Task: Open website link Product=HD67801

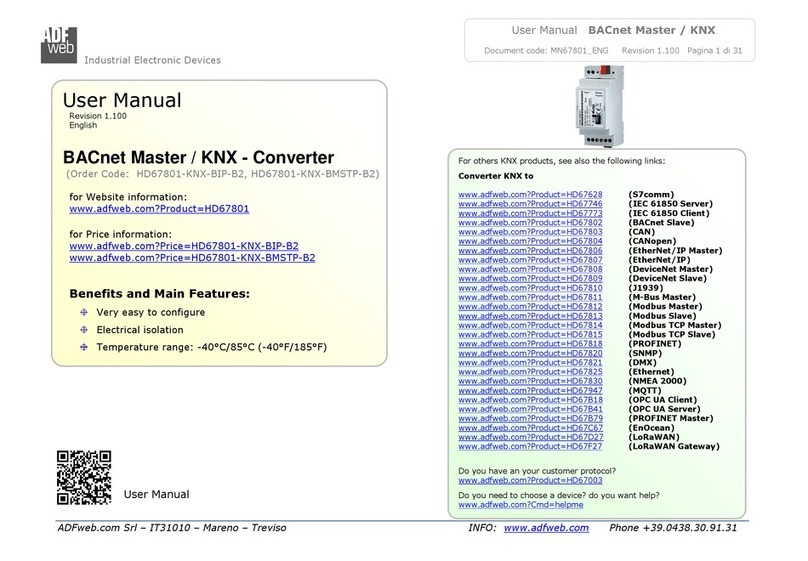Action: (x=159, y=209)
